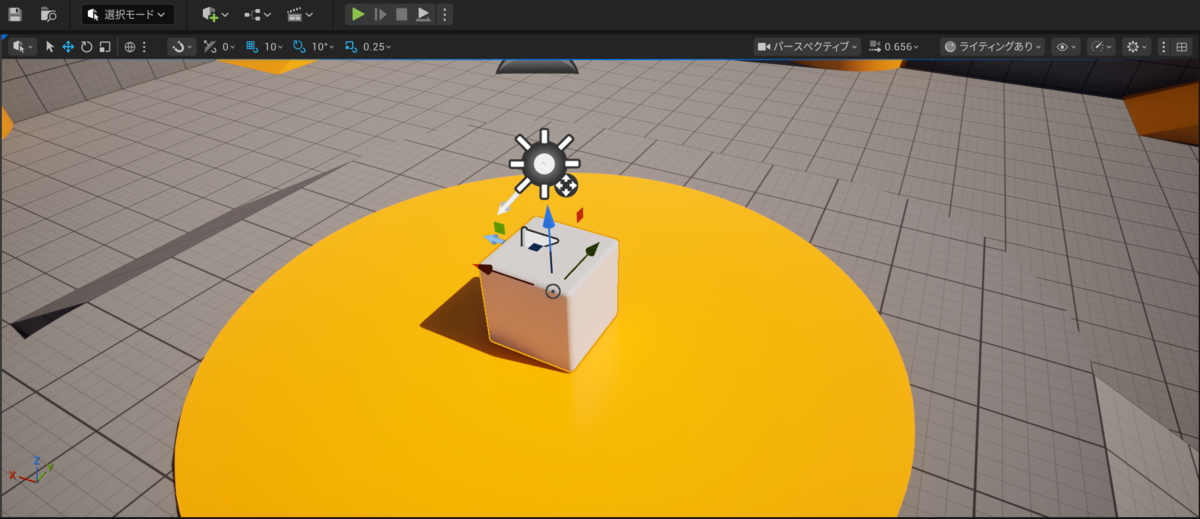The width and height of the screenshot is (1200, 519).
Task: Click the gizmo center sphere handle
Action: point(553,291)
